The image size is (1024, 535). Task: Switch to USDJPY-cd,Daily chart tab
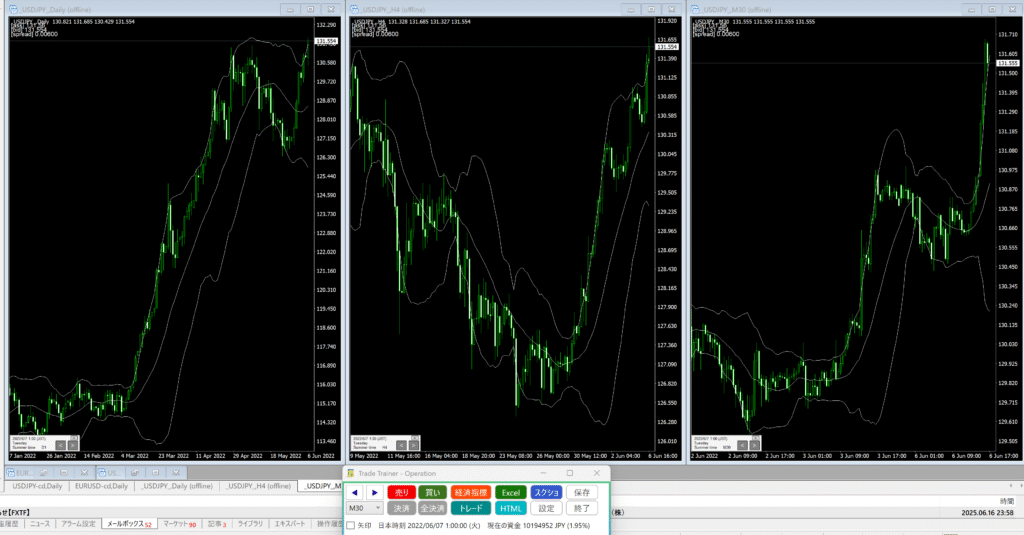pos(37,486)
